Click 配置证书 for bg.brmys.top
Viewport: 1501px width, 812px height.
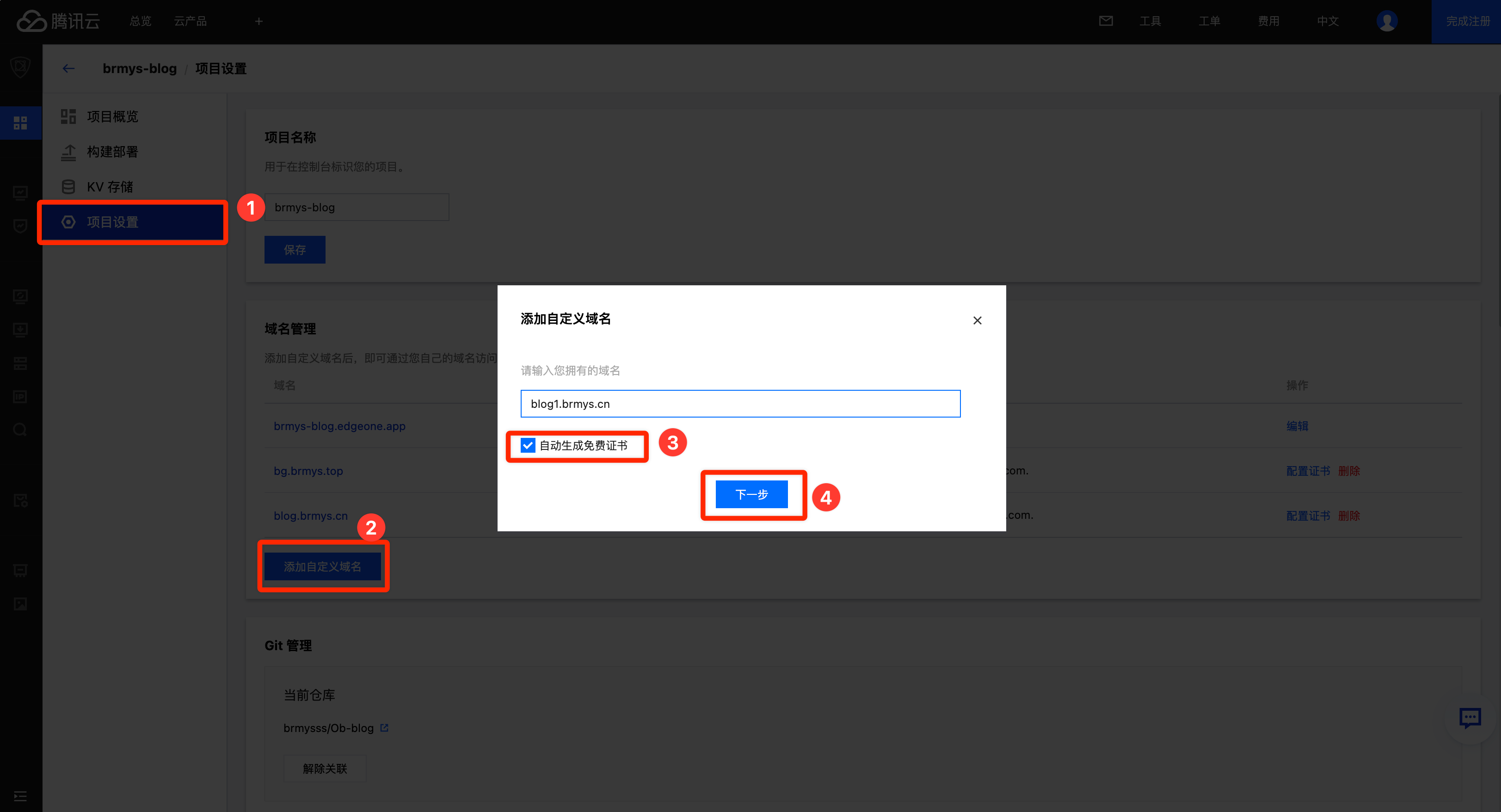[x=1308, y=471]
